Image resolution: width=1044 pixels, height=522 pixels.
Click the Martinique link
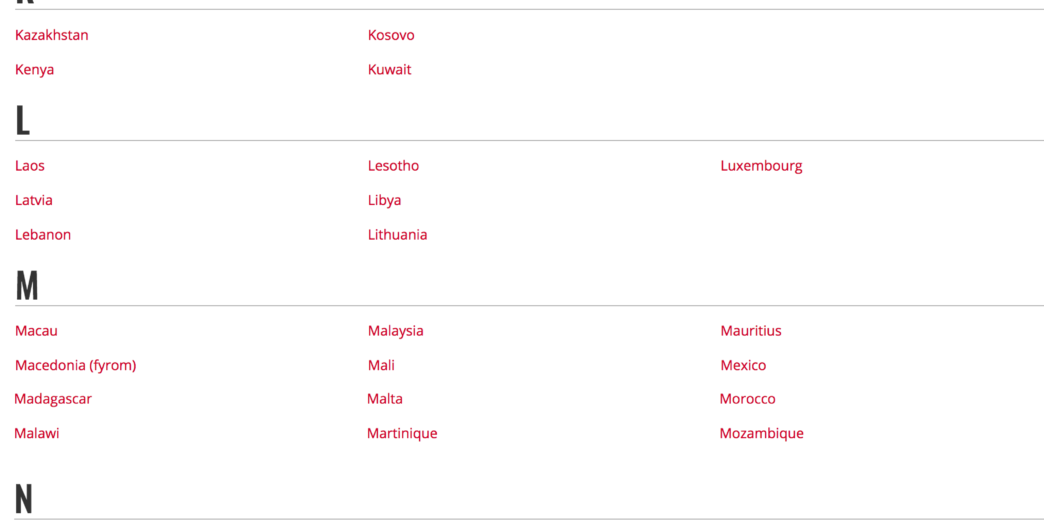402,433
